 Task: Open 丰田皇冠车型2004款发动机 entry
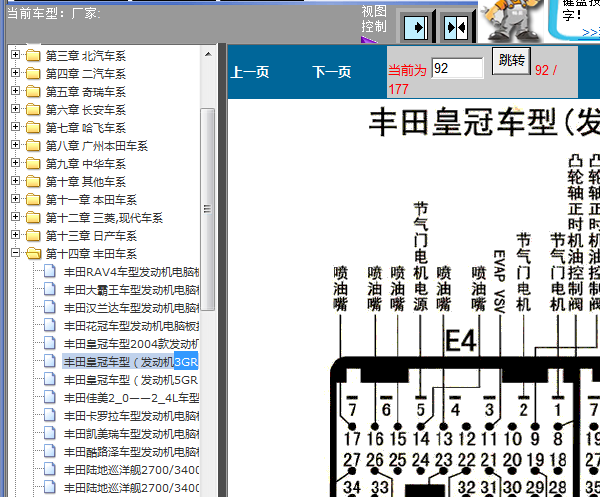click(x=131, y=344)
